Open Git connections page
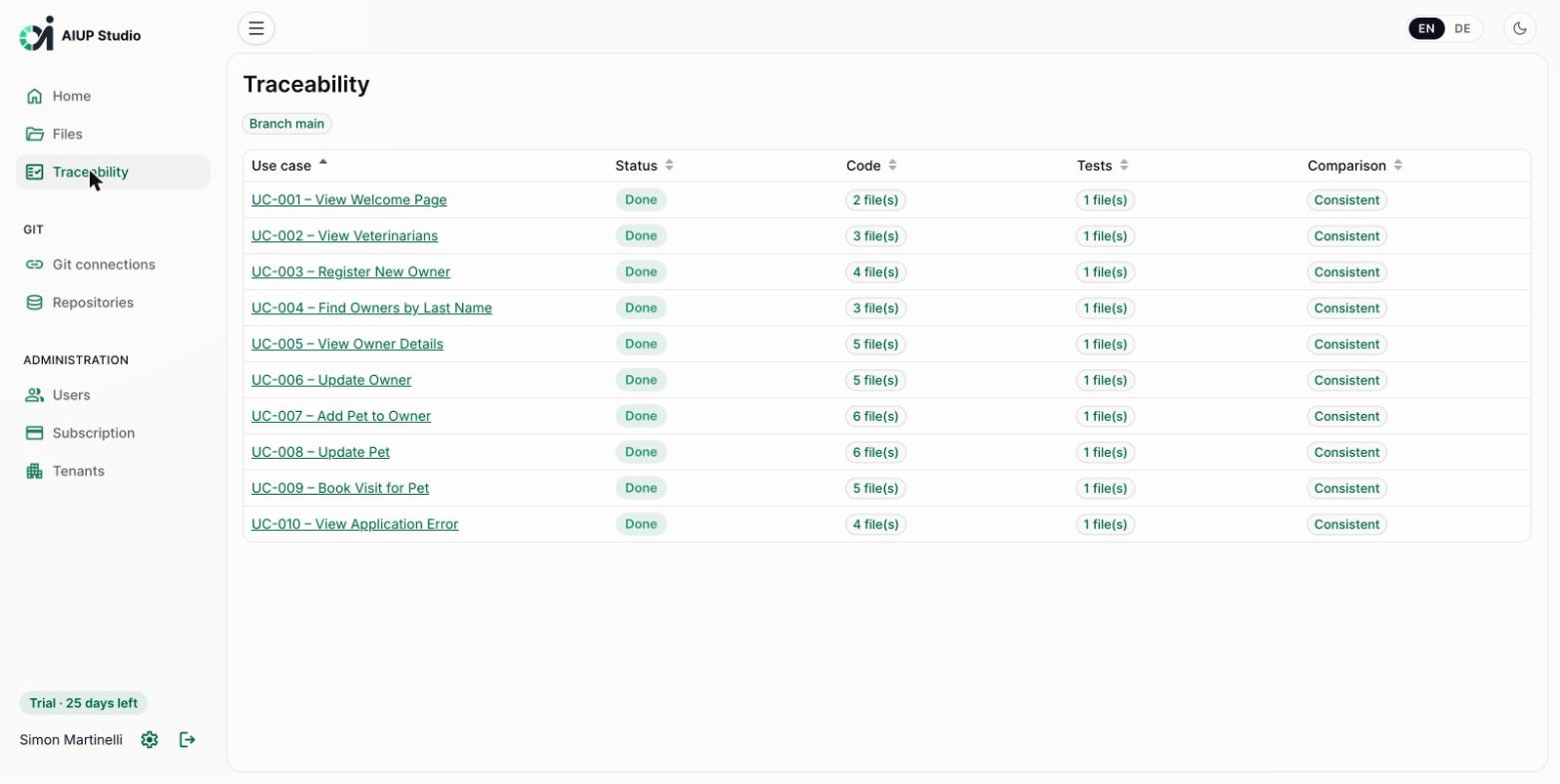The height and width of the screenshot is (784, 1560). coord(113,264)
